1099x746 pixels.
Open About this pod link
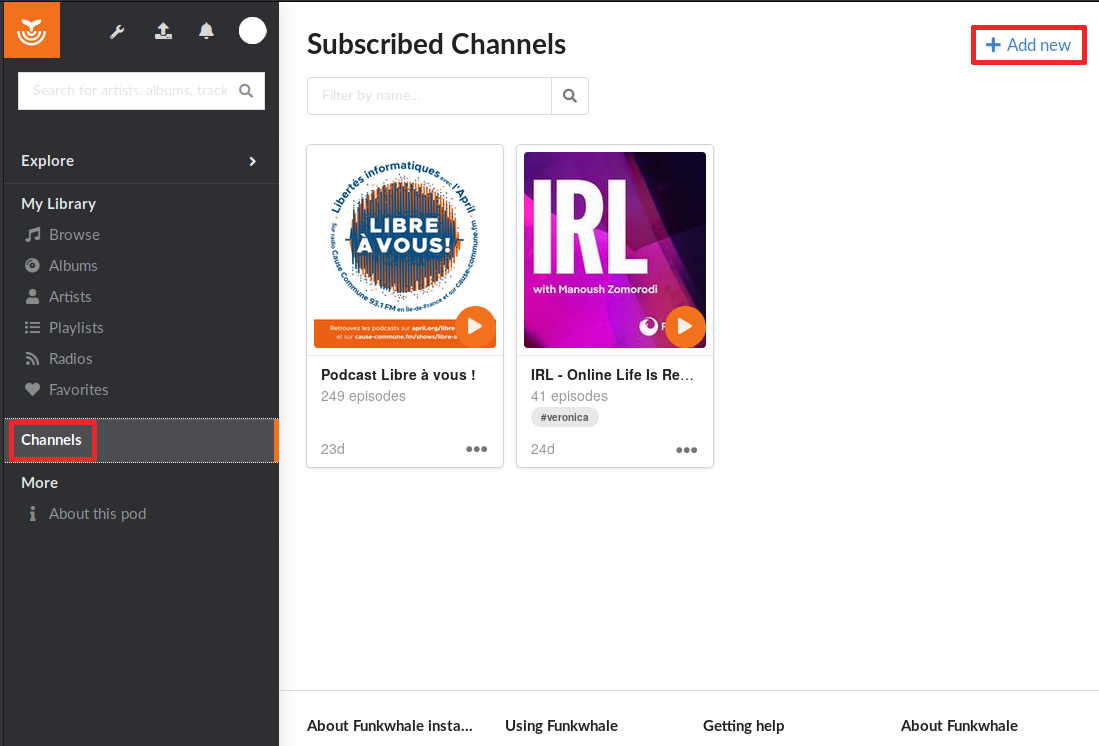pyautogui.click(x=97, y=514)
